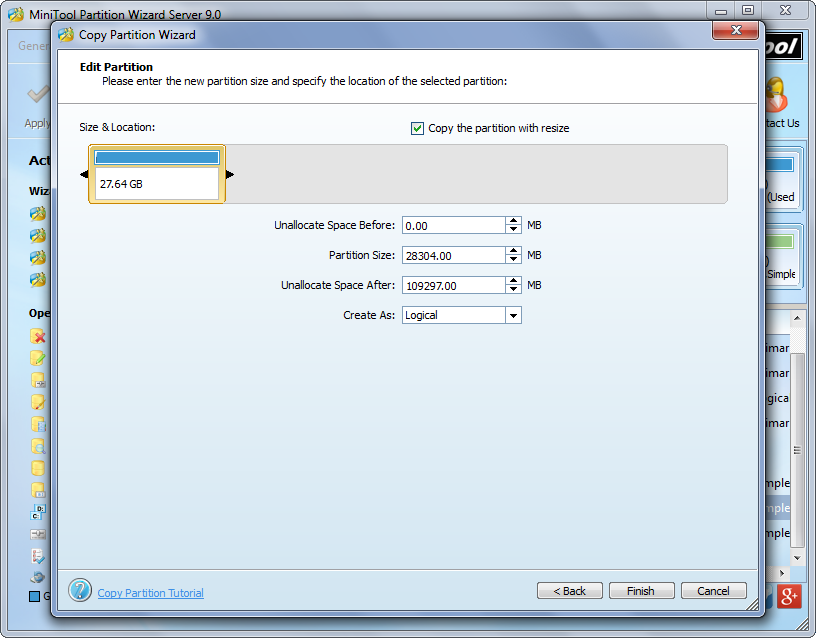Click the Google+ icon in main window
The height and width of the screenshot is (638, 816).
point(788,596)
